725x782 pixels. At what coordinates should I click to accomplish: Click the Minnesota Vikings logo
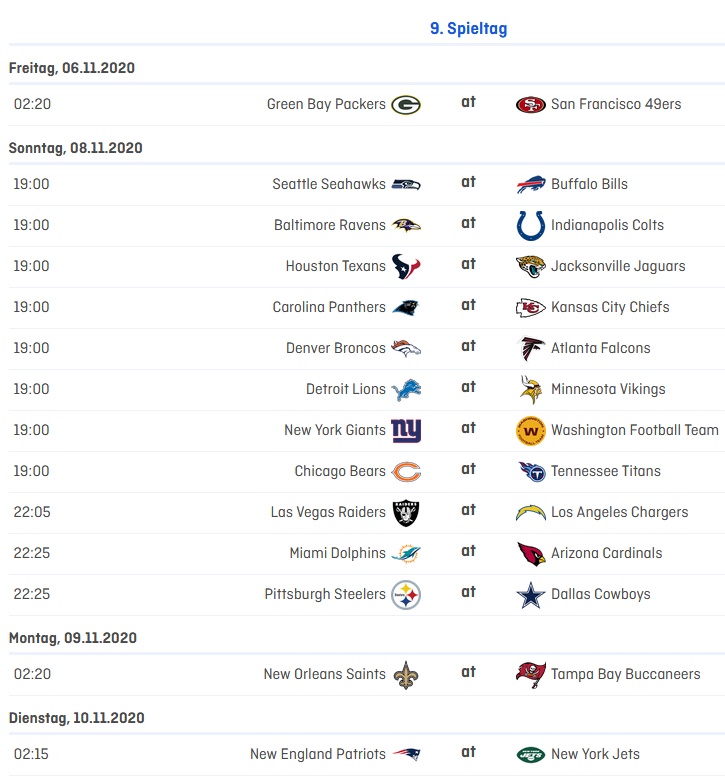(x=531, y=390)
